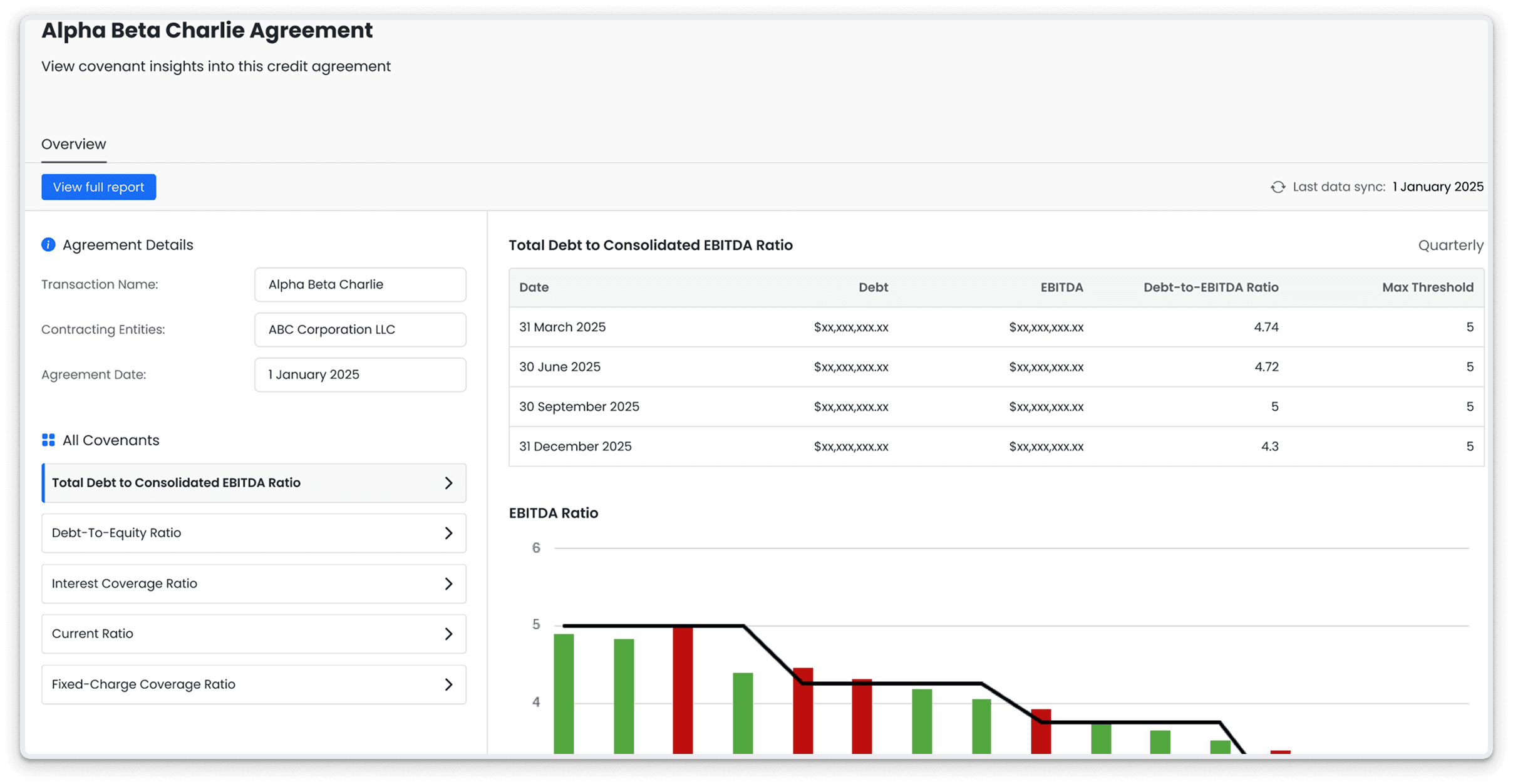Expand the Debt-To-Equity Ratio chevron
The width and height of the screenshot is (1513, 784).
click(x=448, y=533)
